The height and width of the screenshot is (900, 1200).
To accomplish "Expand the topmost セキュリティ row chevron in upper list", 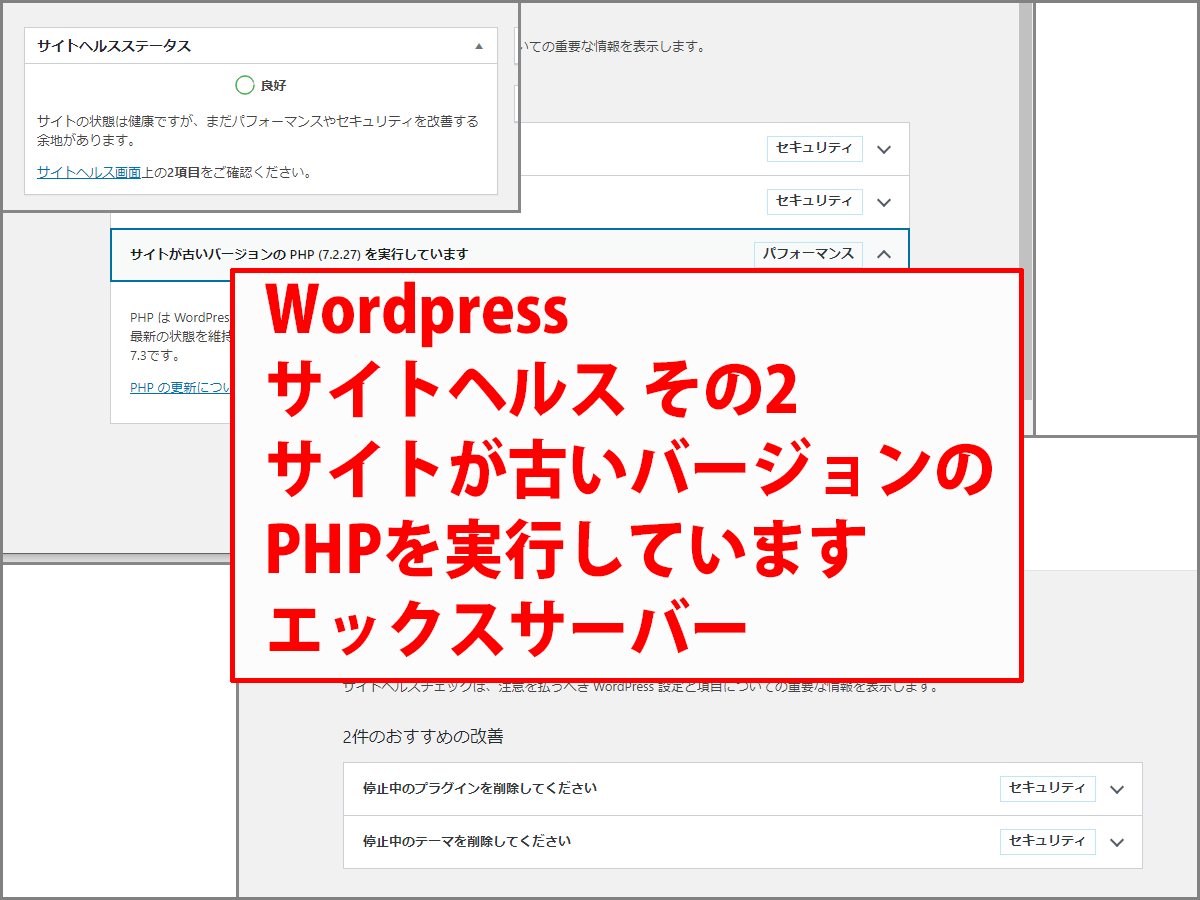I will 883,149.
